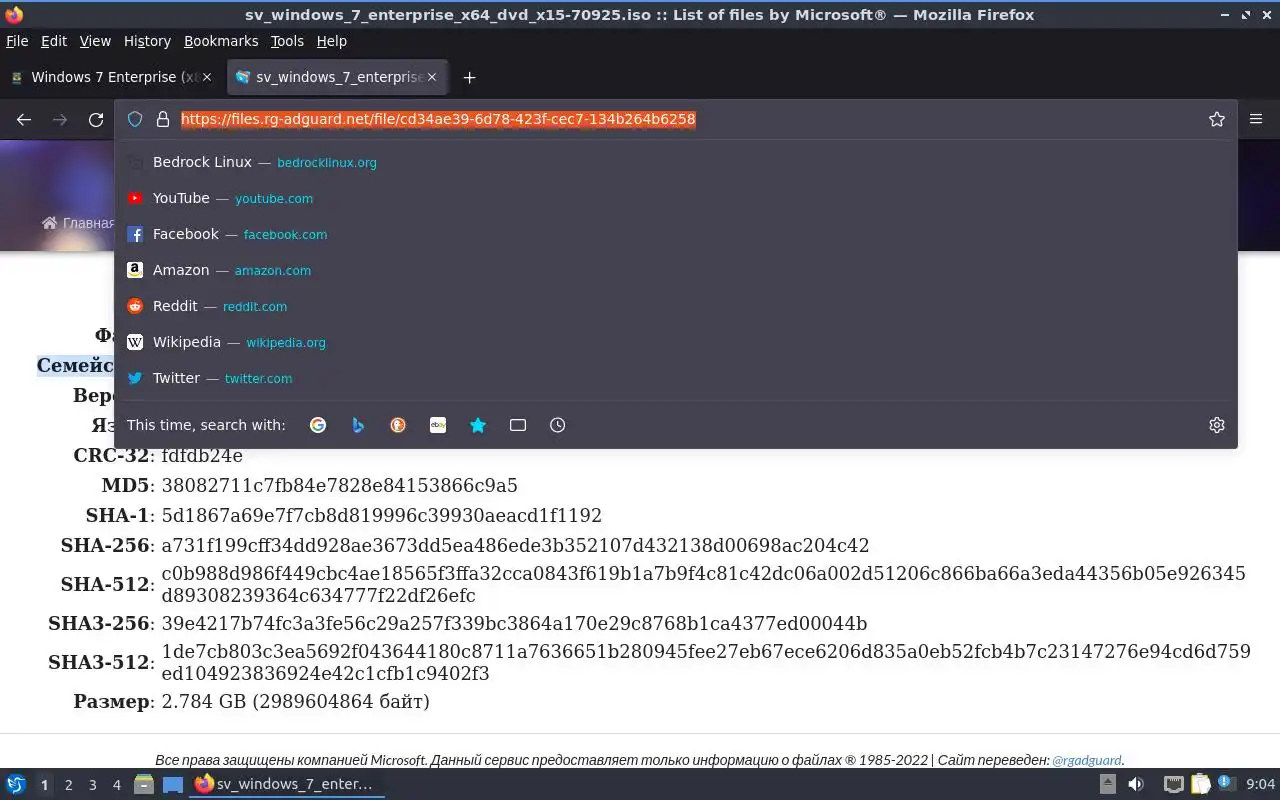
Task: Open the clipboard manager tray icon
Action: 1200,784
